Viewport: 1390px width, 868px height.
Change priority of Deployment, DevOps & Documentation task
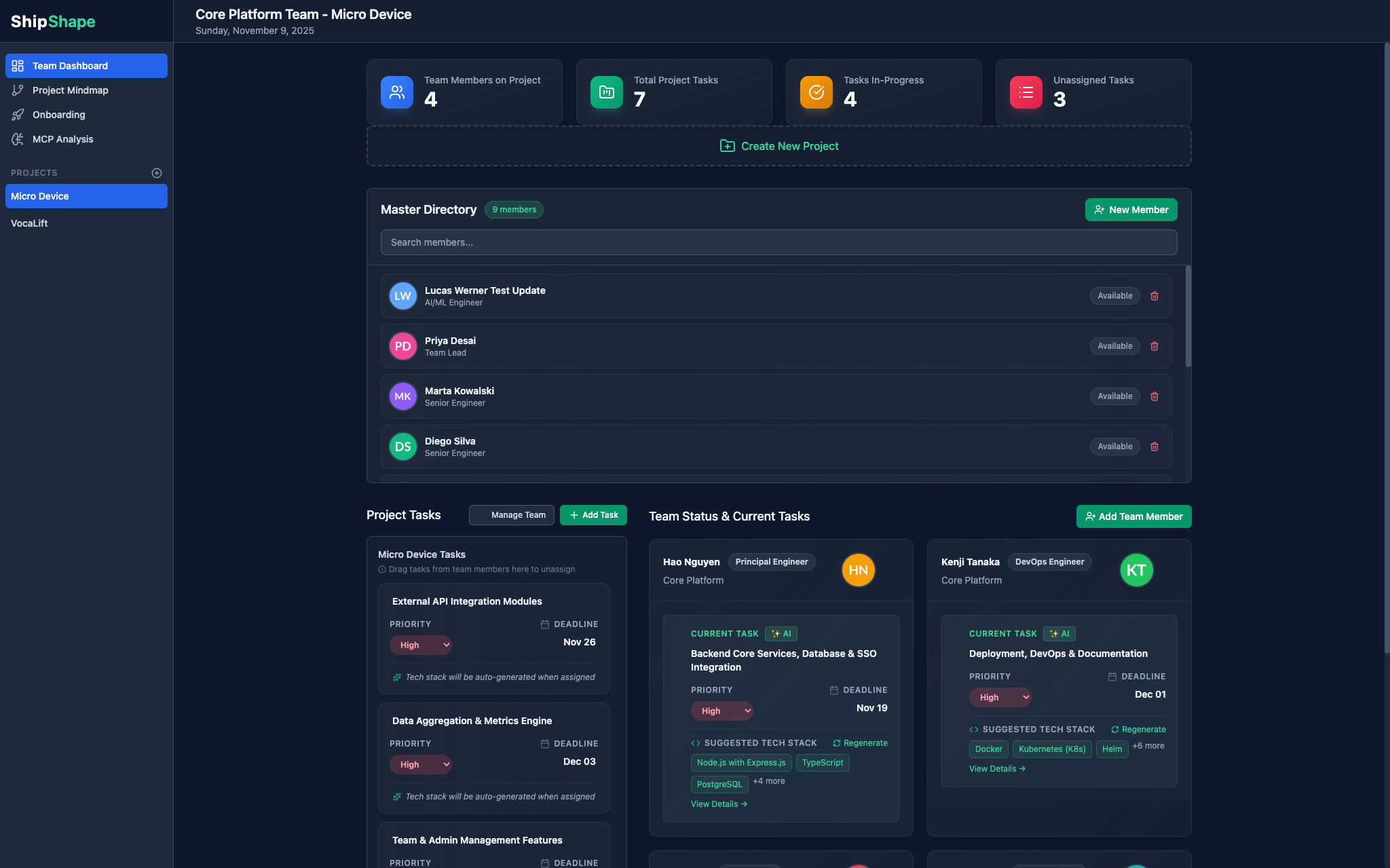(1000, 698)
